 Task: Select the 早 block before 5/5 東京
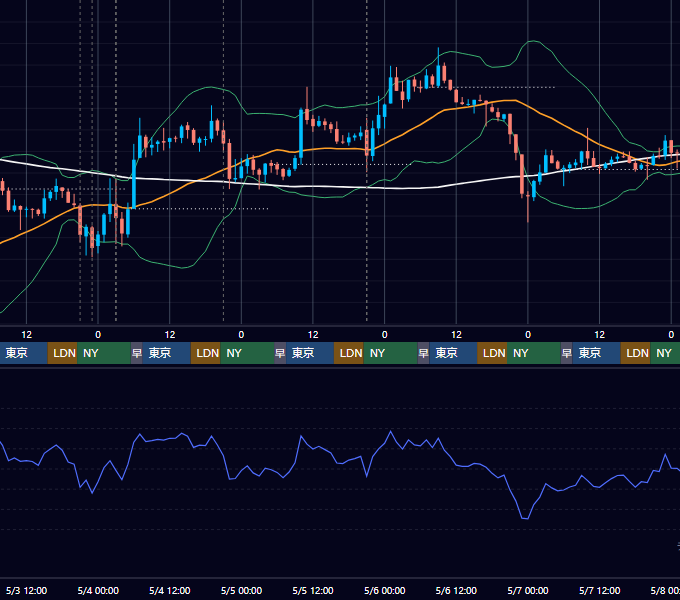pos(280,353)
